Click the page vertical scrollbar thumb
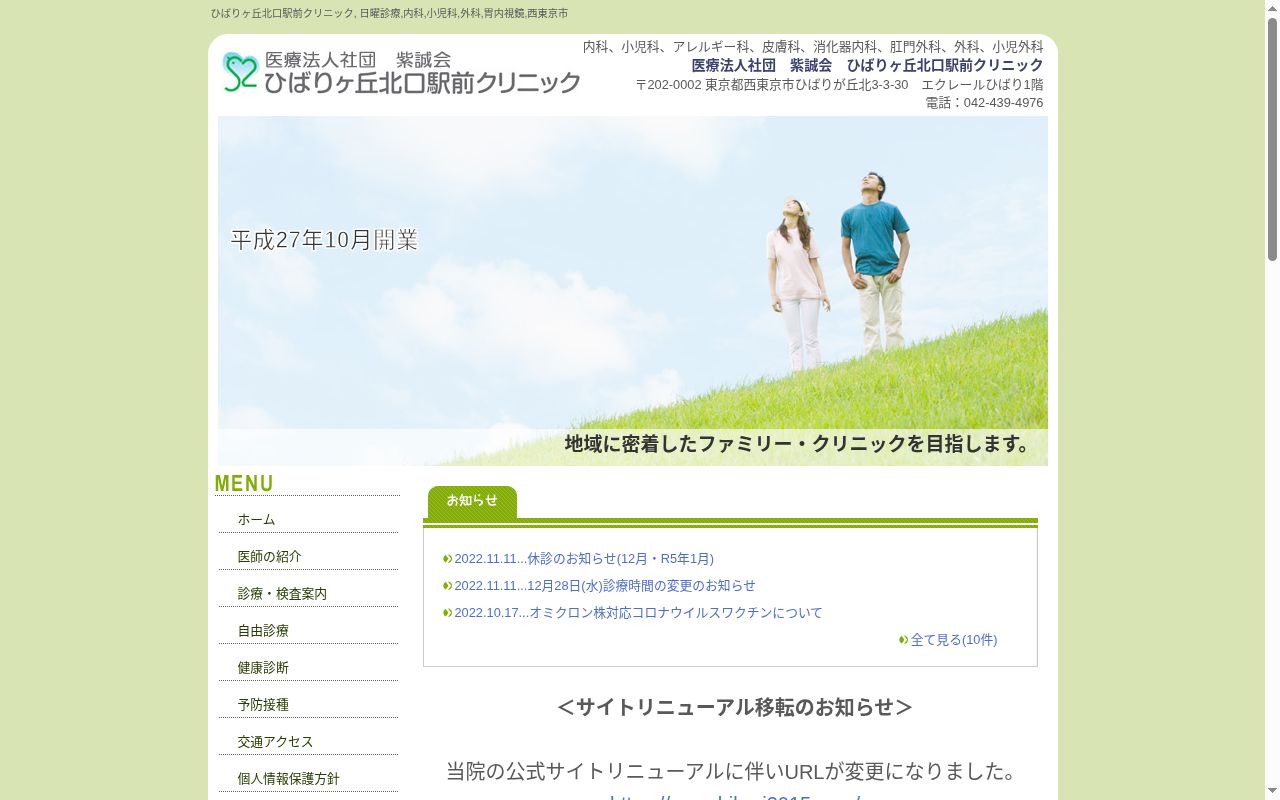Screen dimensions: 1280x800 point(1272,140)
